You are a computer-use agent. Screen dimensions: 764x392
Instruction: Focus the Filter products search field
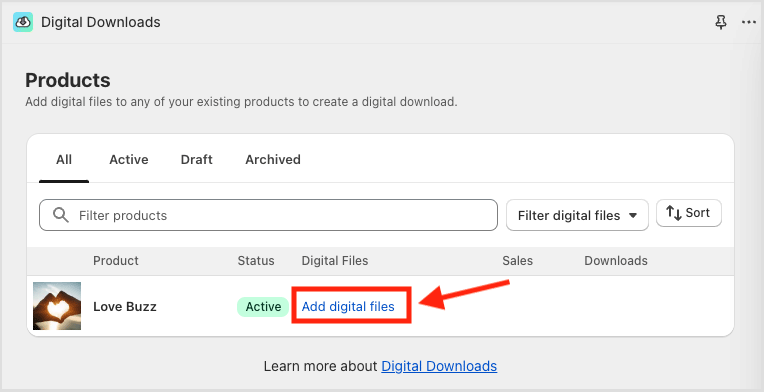click(268, 215)
